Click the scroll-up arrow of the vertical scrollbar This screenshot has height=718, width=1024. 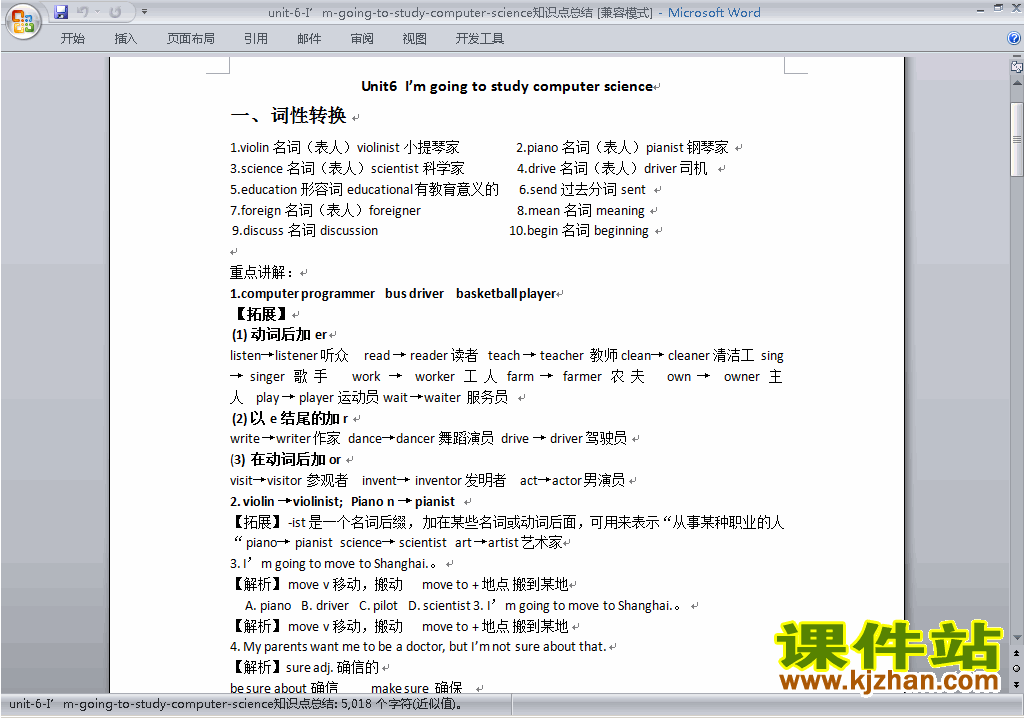click(x=1017, y=84)
